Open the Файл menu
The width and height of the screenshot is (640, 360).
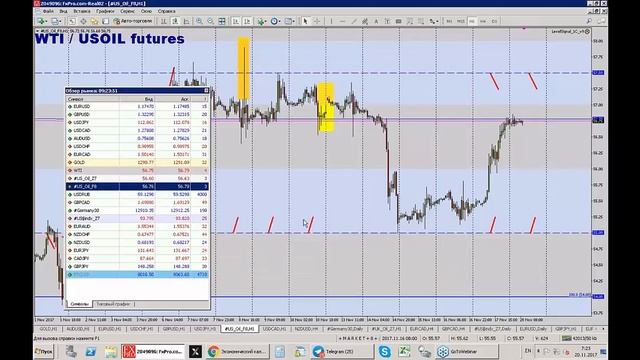tap(48, 11)
